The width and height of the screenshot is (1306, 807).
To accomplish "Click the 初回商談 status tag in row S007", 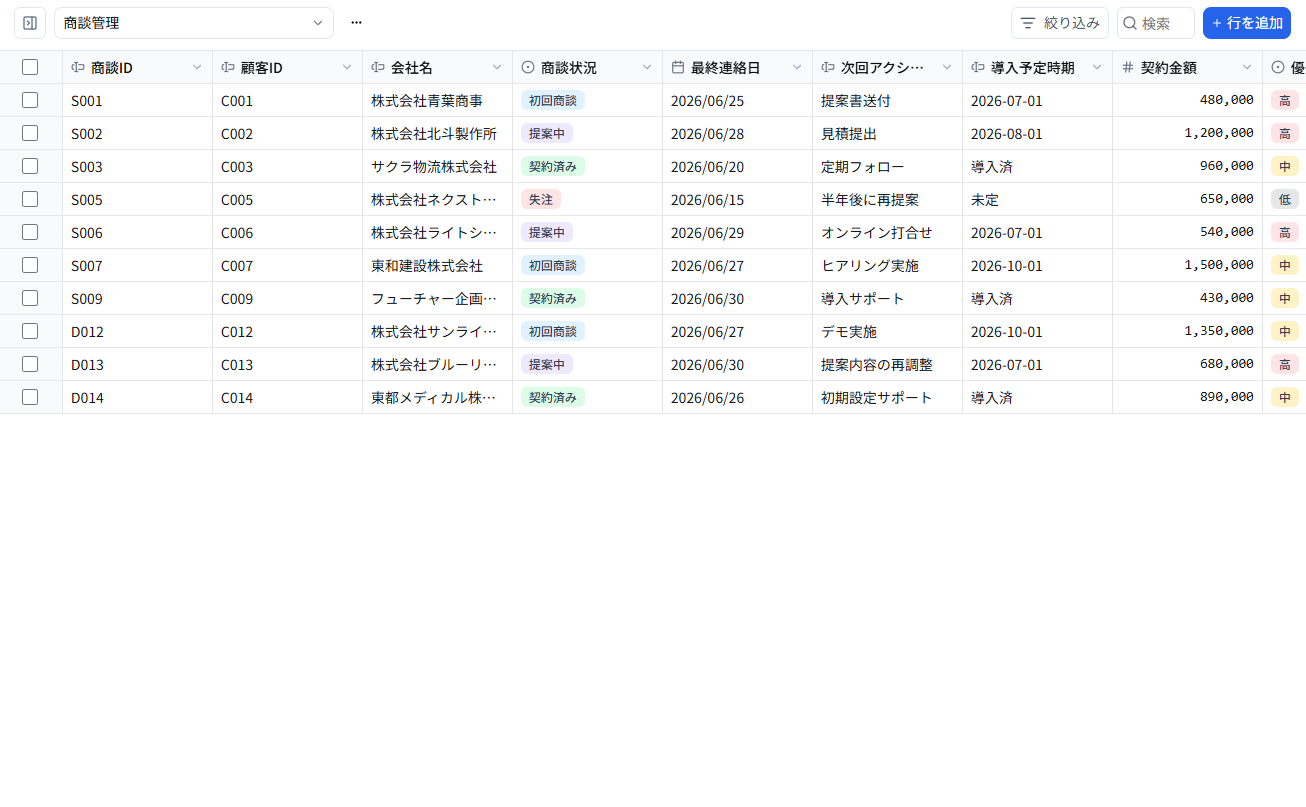I will tap(553, 265).
